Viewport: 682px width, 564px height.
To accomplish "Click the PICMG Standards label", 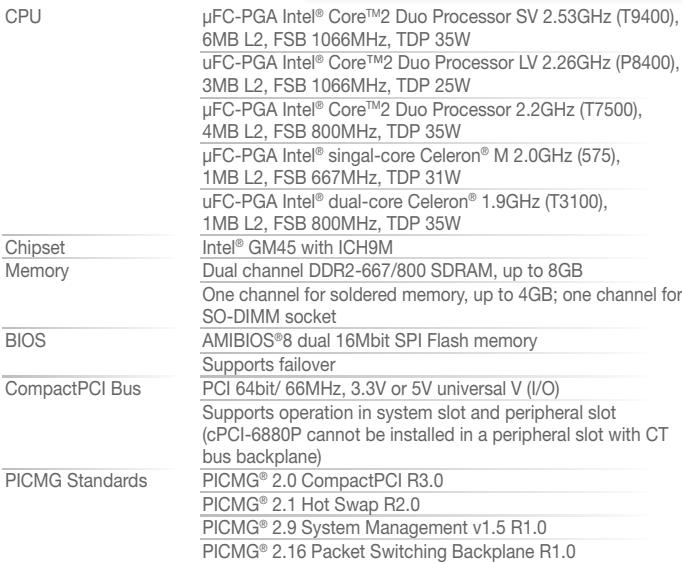I will click(x=76, y=481).
